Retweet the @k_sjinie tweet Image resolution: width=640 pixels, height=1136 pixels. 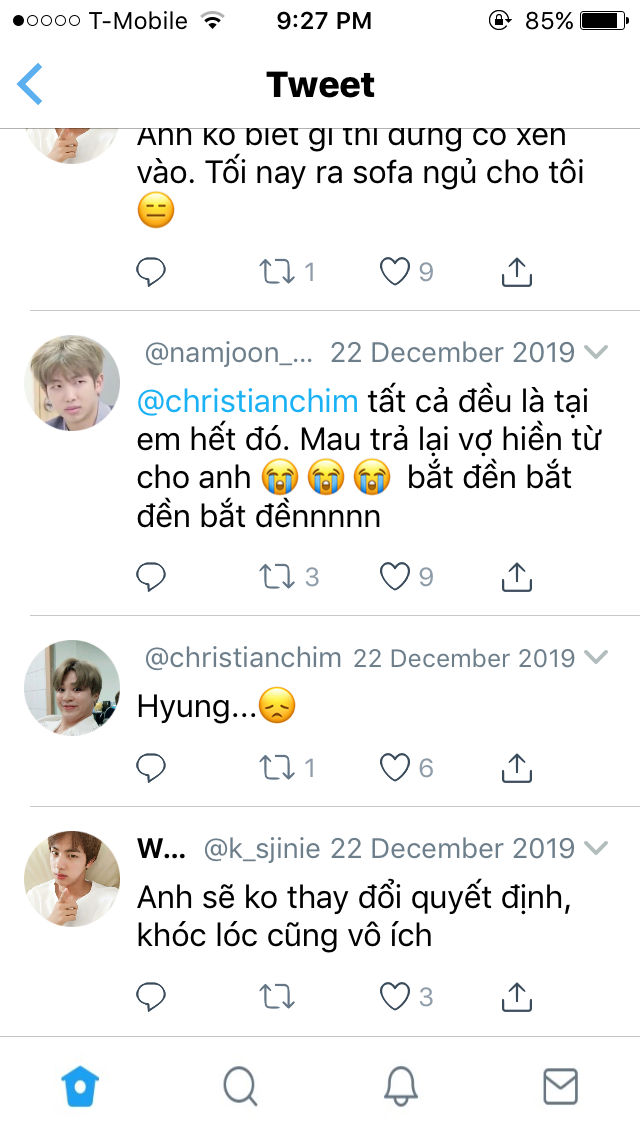pos(277,995)
